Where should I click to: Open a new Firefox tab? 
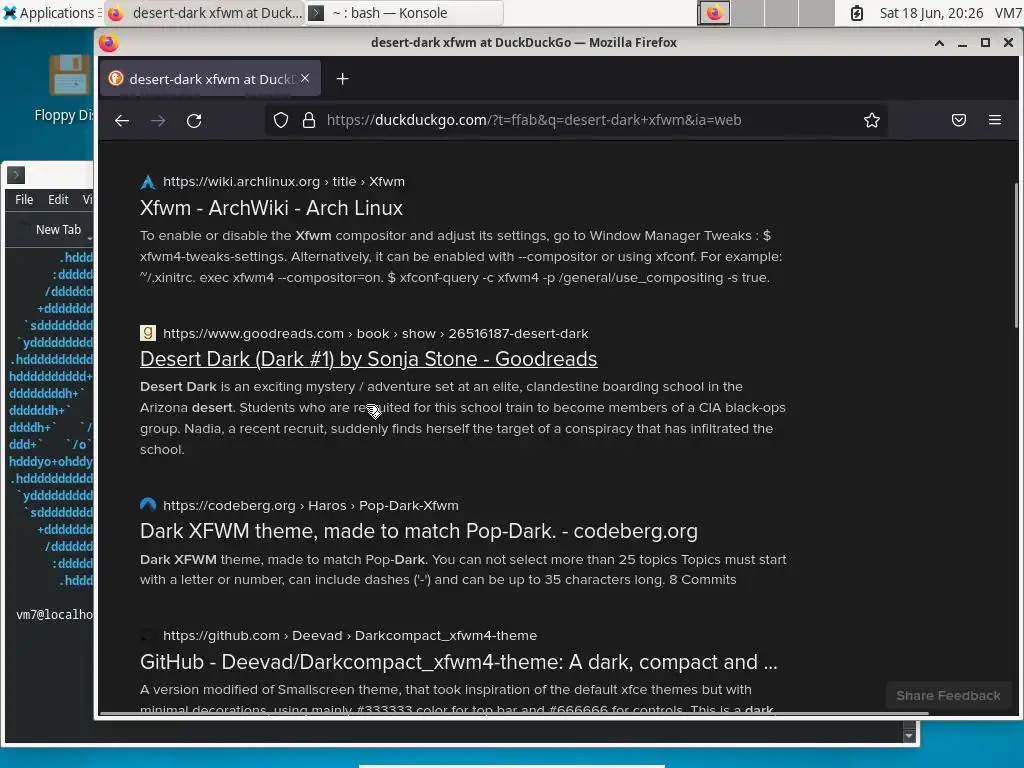(342, 79)
